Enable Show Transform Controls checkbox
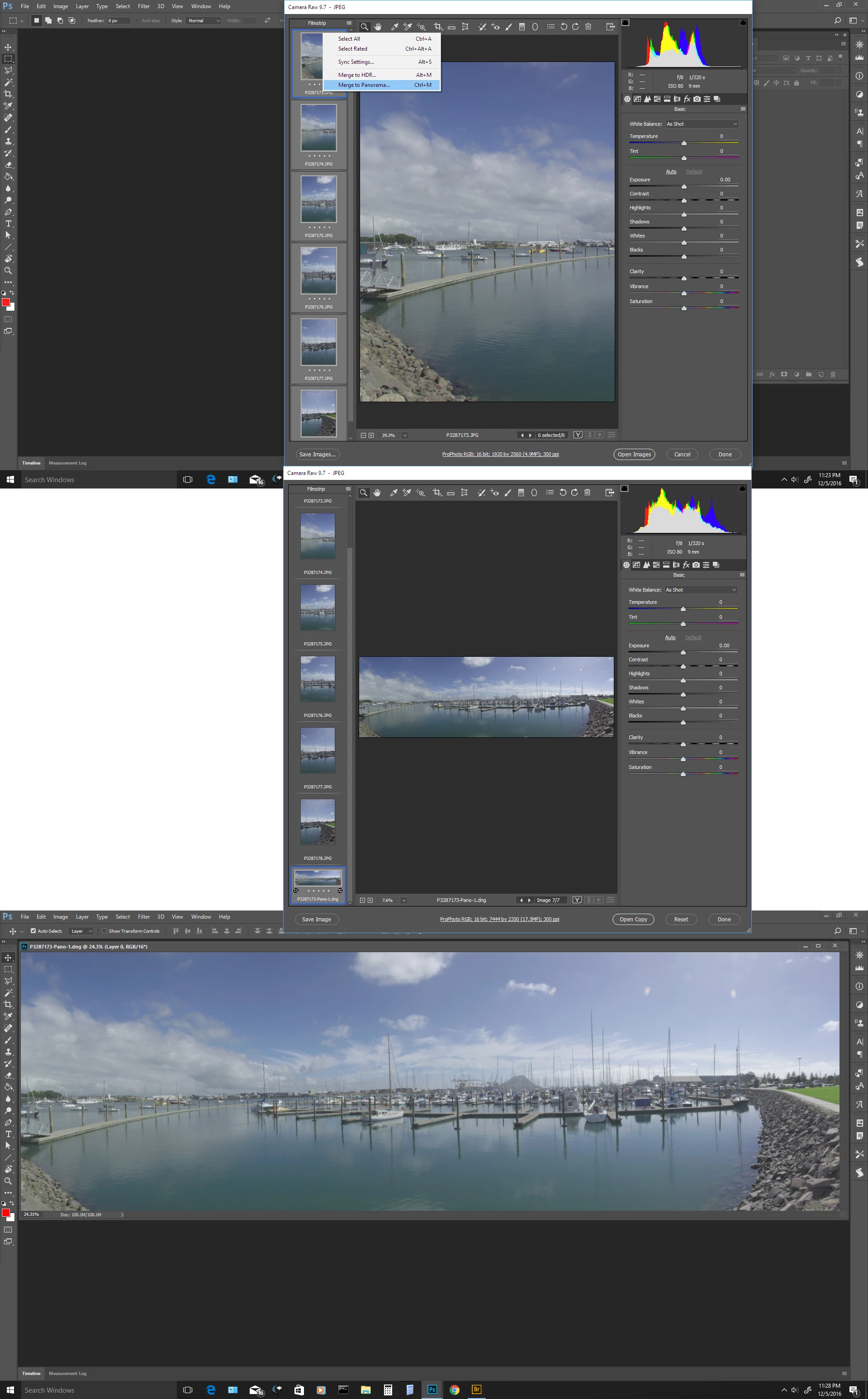This screenshot has width=868, height=1399. [104, 931]
